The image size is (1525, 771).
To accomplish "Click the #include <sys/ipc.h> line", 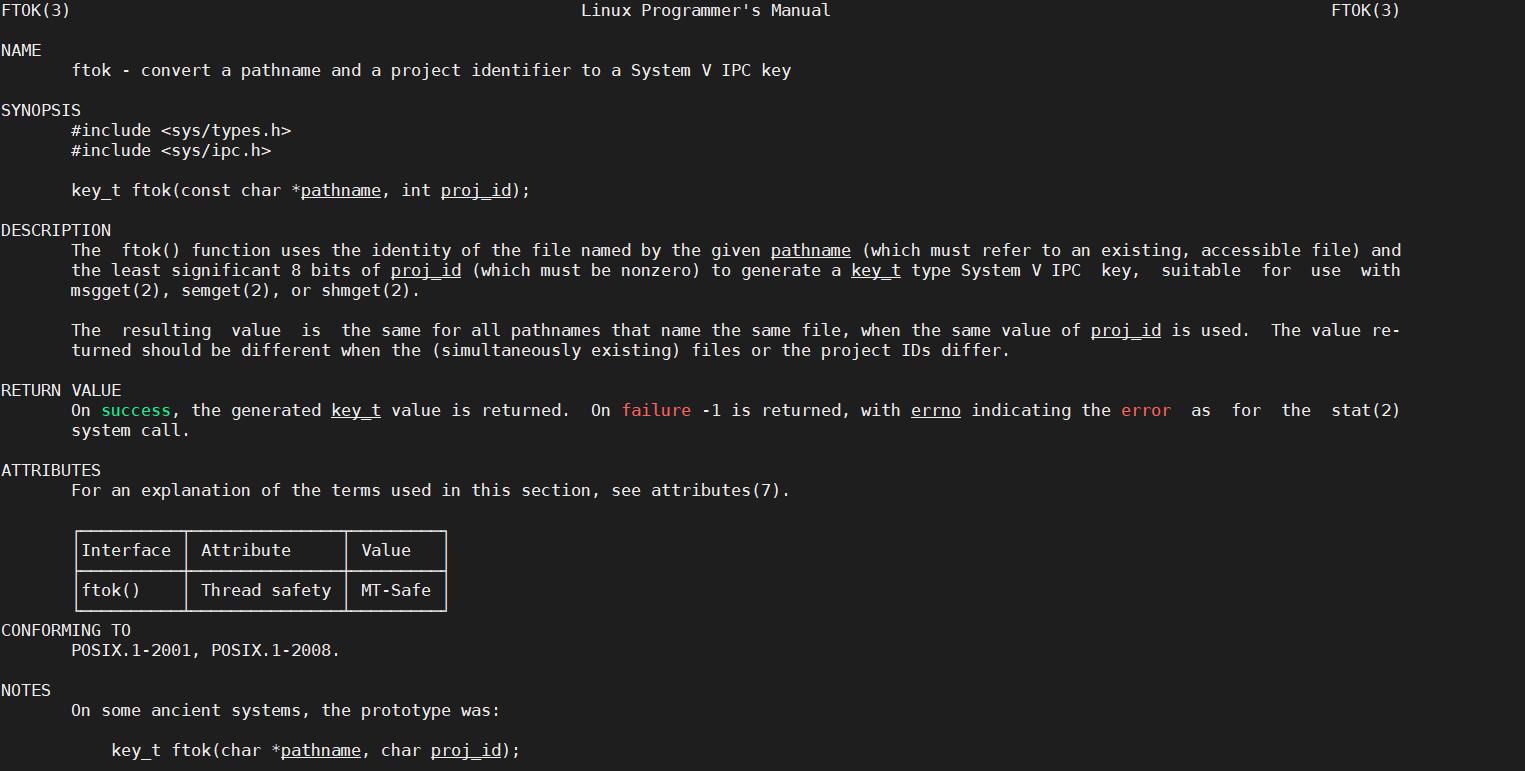I will pyautogui.click(x=171, y=150).
